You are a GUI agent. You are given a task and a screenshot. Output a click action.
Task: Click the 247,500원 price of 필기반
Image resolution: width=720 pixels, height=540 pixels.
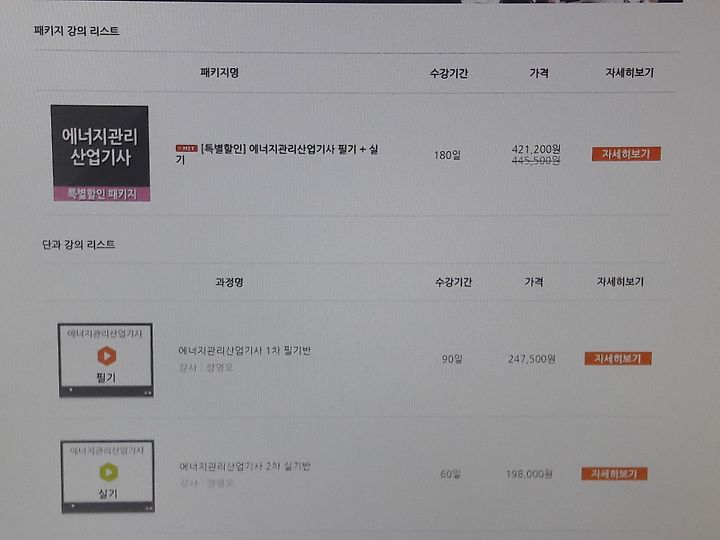tap(532, 359)
